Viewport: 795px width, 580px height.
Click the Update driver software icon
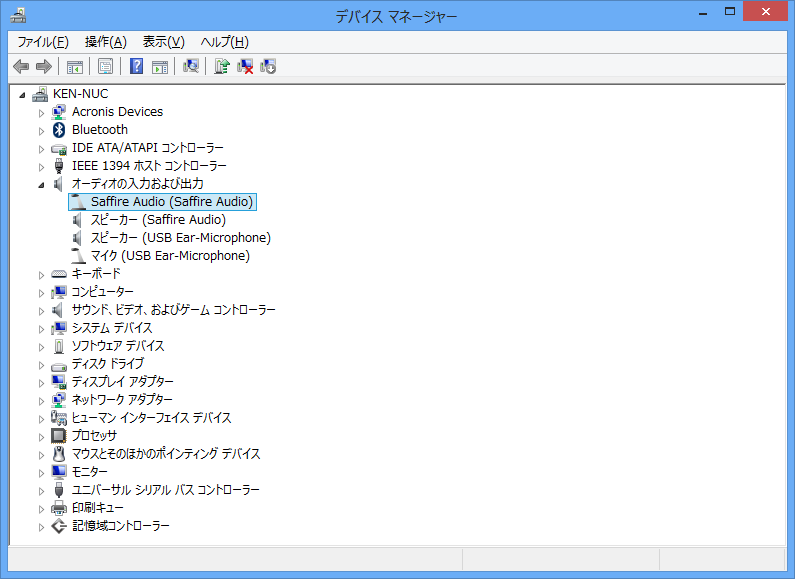(222, 66)
